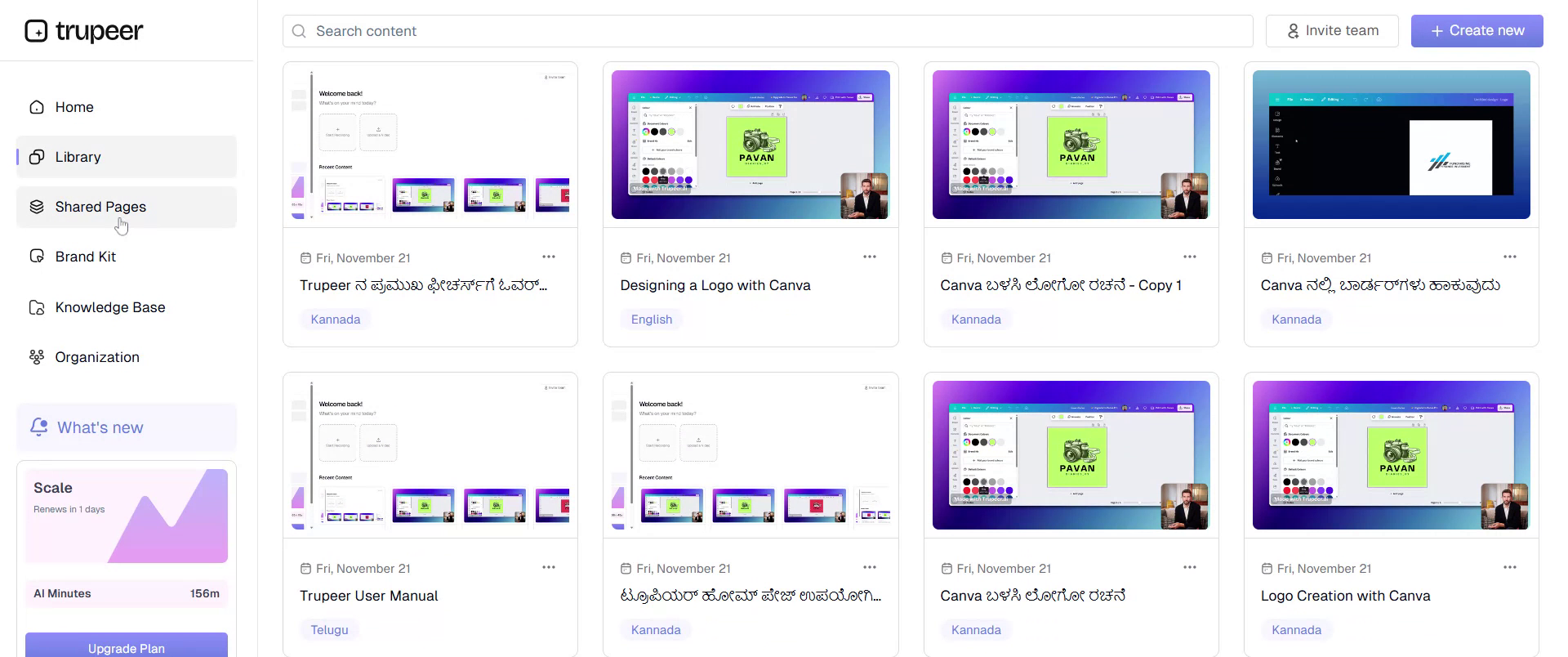
Task: Click title Designing a Logo with Canva
Action: click(x=715, y=285)
